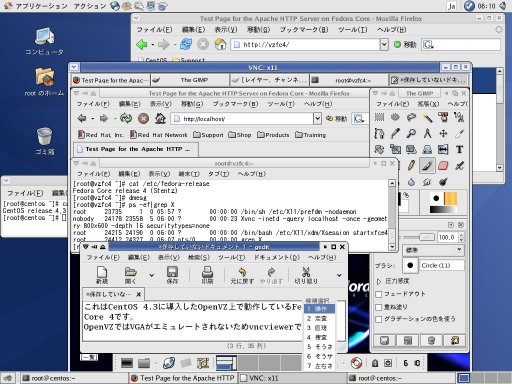Select the Eraser tool in GIMP
Screen dimensions: 512x384
point(443,166)
